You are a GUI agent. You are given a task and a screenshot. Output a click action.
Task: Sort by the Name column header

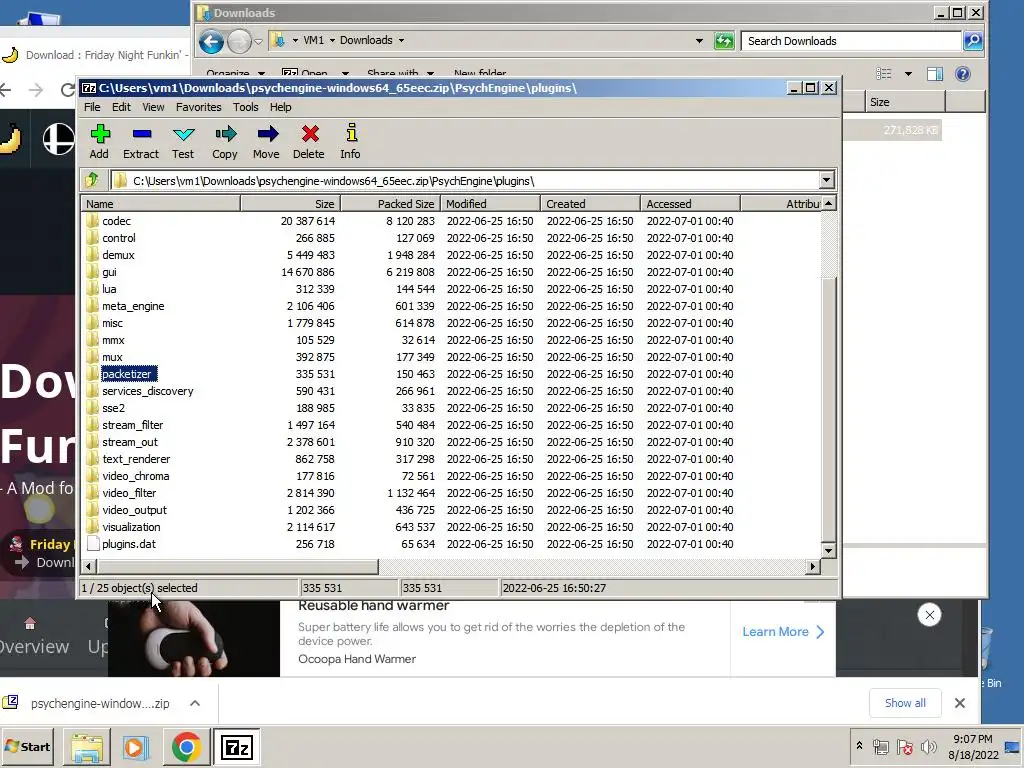[x=161, y=204]
